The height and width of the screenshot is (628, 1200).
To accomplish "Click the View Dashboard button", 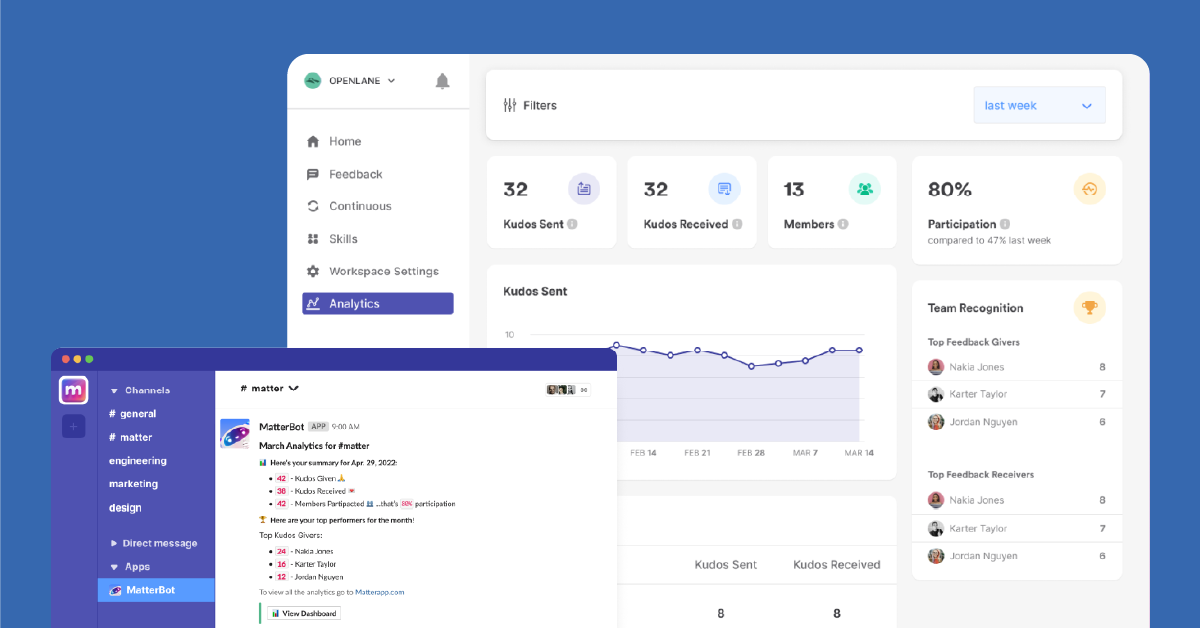I will (x=303, y=613).
